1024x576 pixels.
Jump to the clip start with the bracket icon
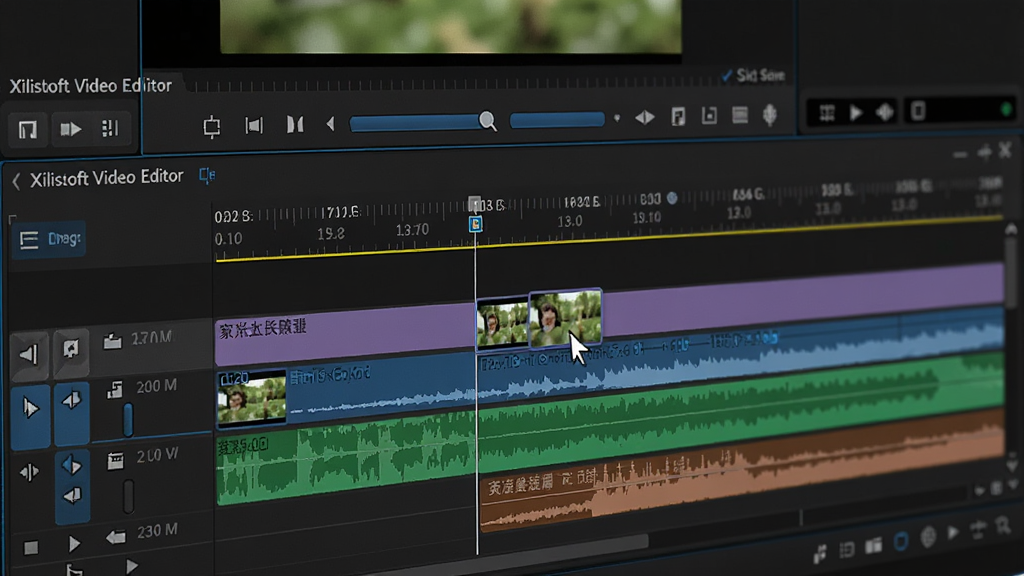pyautogui.click(x=254, y=125)
